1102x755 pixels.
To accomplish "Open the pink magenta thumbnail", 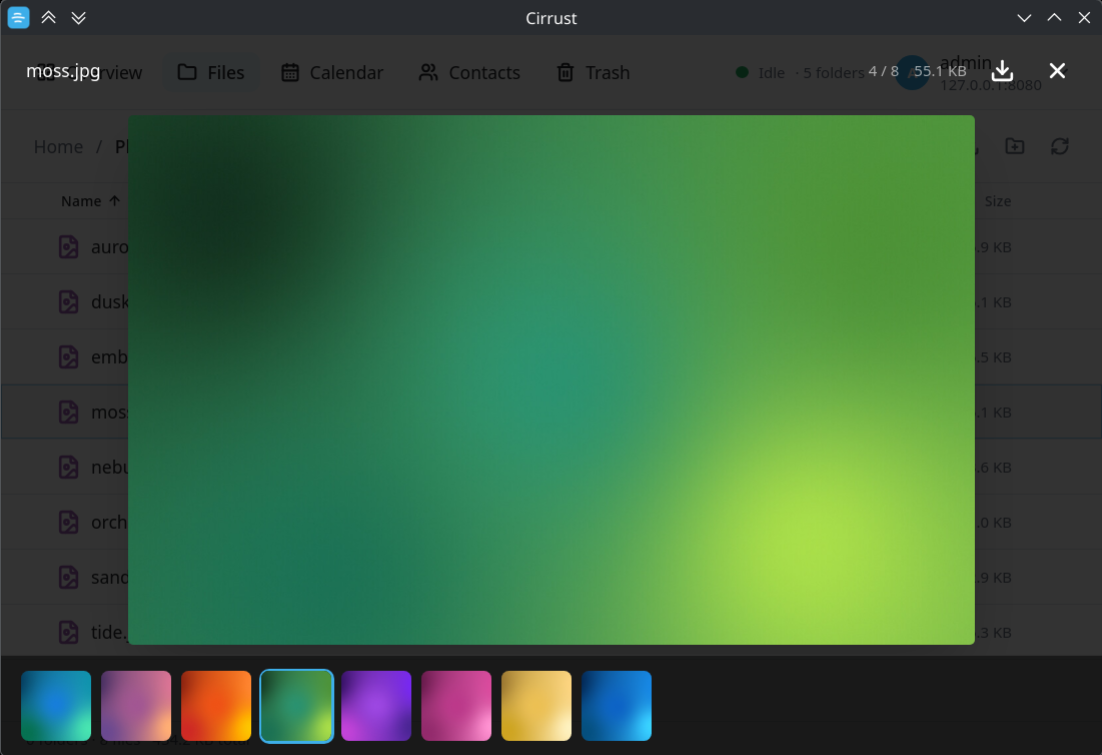I will click(x=457, y=706).
